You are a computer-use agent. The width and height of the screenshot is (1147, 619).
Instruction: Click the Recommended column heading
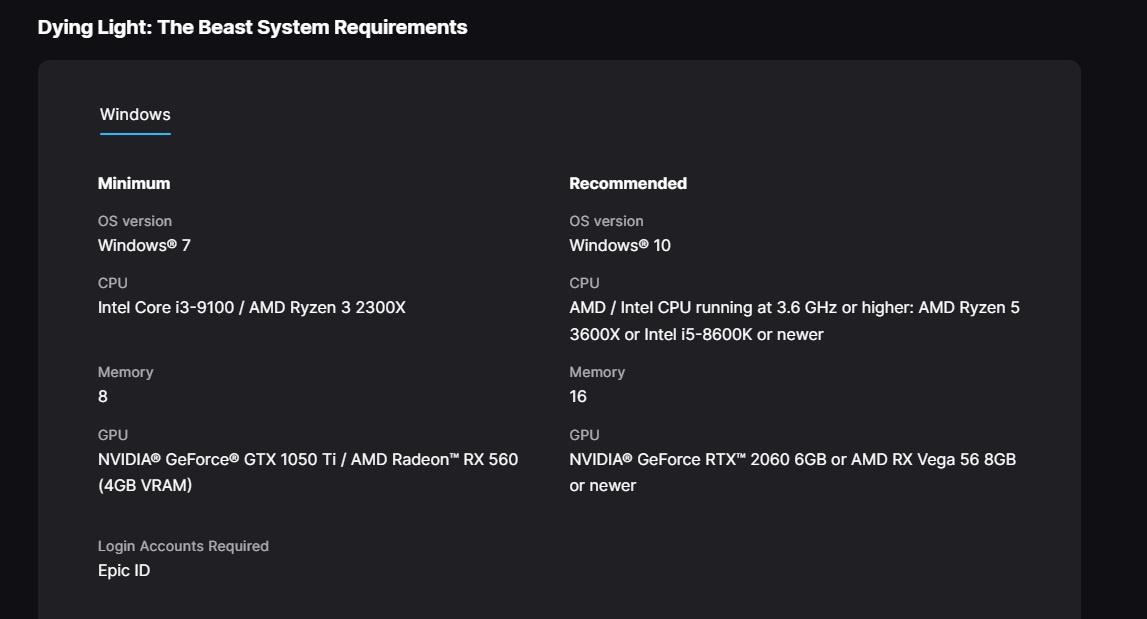coord(628,183)
